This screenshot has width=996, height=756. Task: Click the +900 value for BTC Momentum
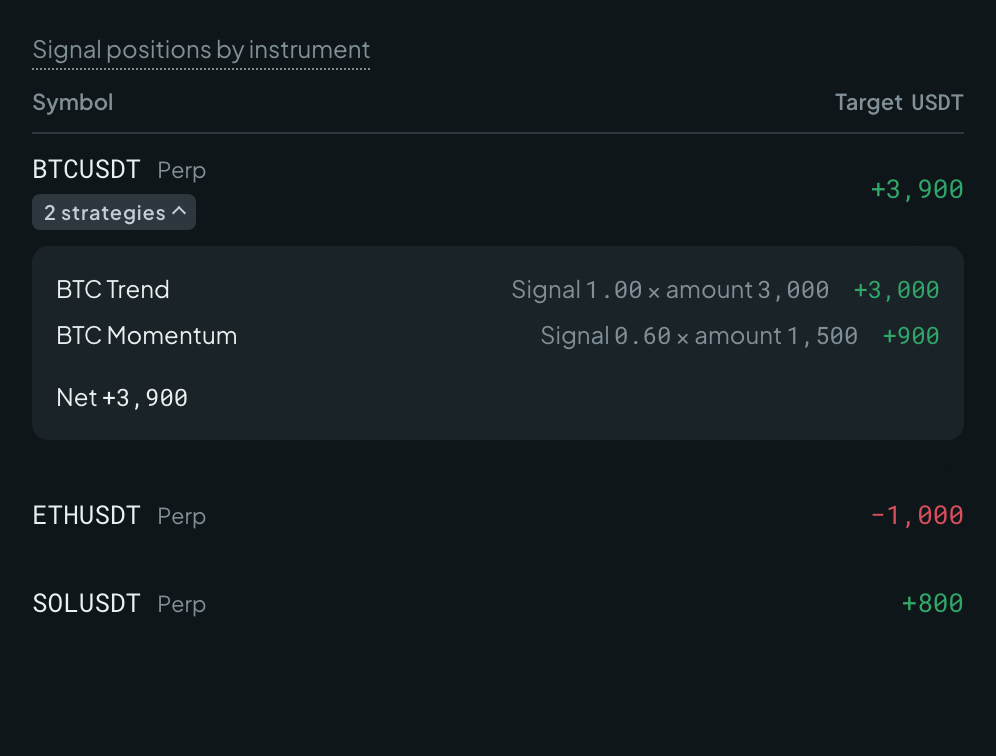pos(911,335)
